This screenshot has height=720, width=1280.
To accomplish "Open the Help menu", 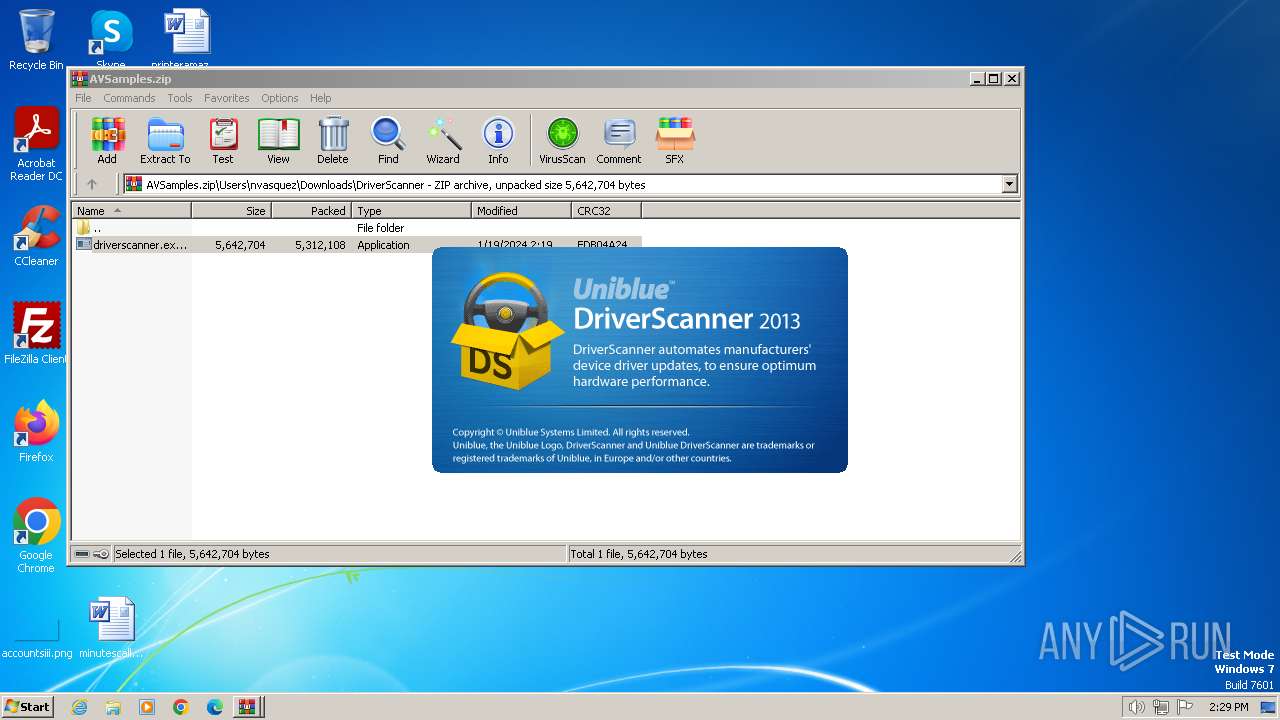I will 320,98.
